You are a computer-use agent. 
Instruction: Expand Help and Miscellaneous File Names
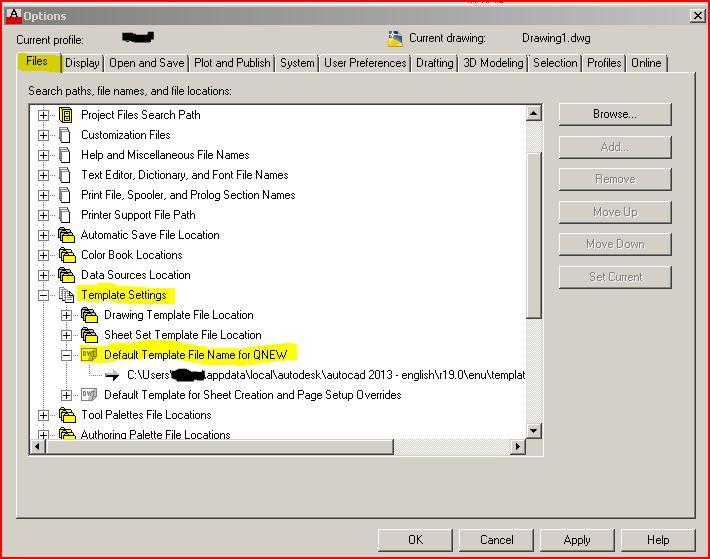click(43, 155)
